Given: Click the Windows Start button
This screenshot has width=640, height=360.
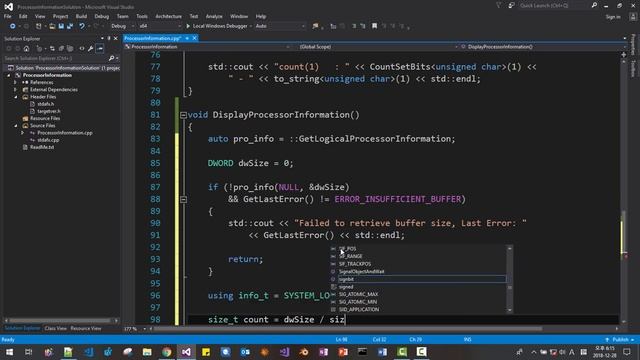Looking at the screenshot, I should point(9,351).
